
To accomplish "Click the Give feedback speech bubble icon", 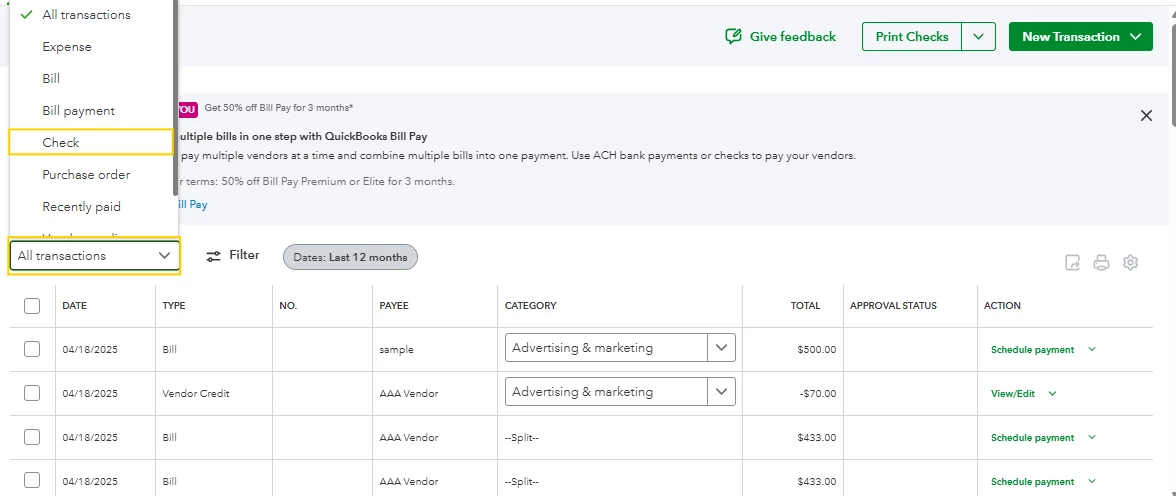I will point(733,37).
